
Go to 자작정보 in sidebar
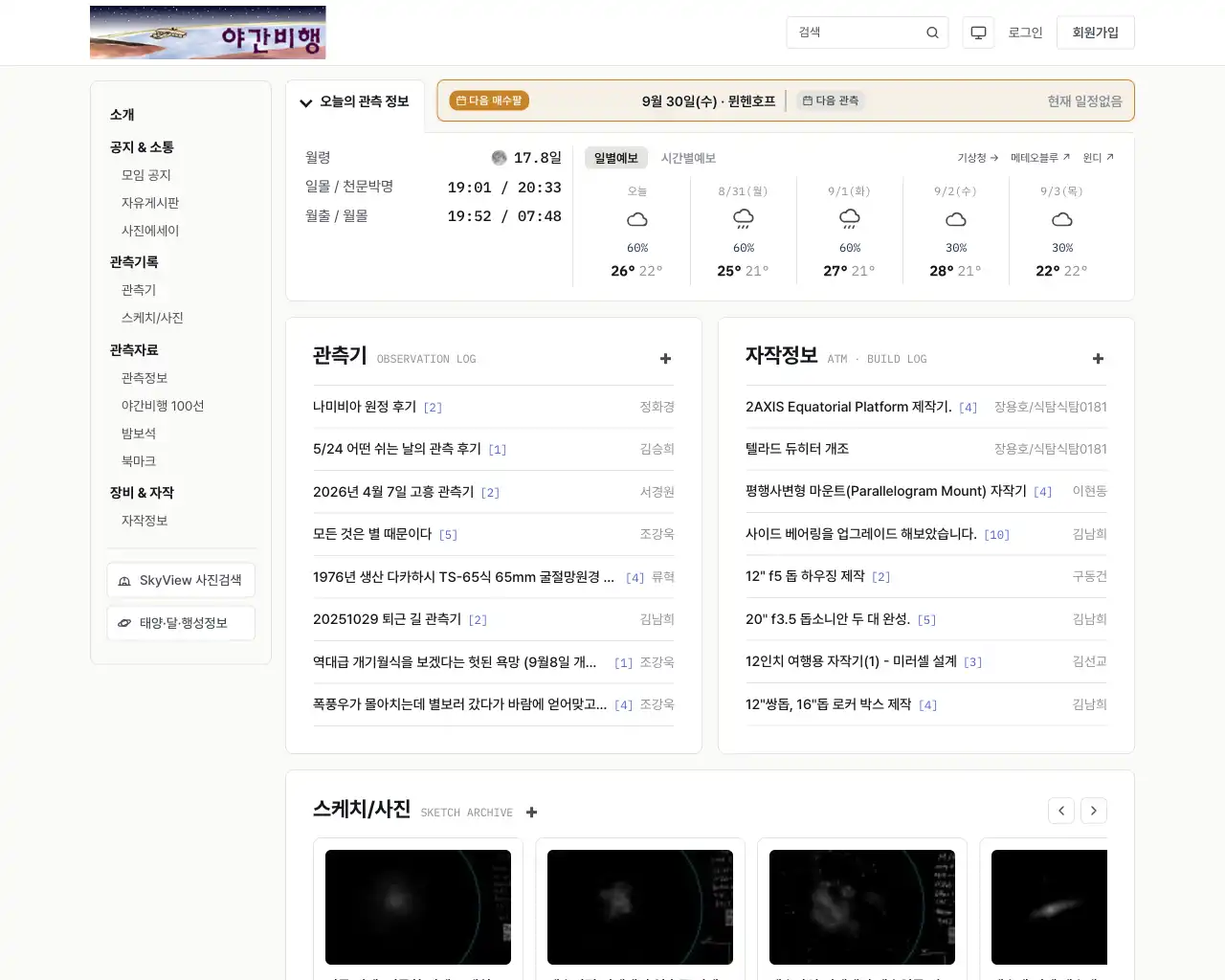(x=145, y=521)
